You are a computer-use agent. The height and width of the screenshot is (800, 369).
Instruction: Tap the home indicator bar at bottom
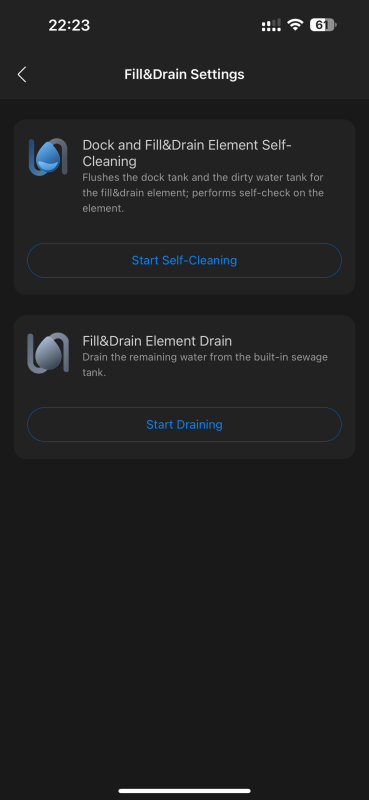(184, 791)
